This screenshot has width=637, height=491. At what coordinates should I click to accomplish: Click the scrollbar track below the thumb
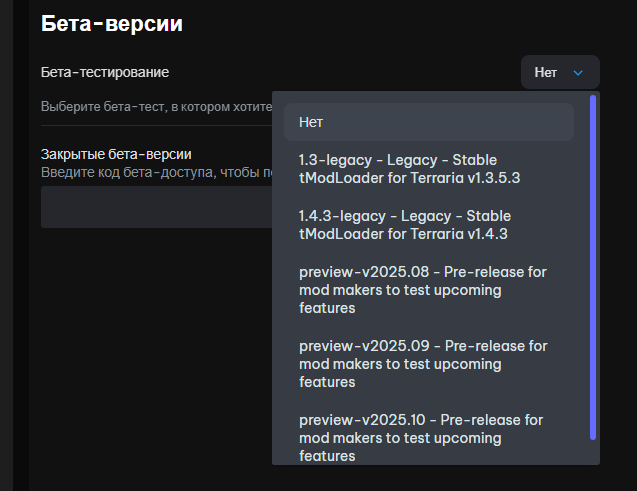pyautogui.click(x=593, y=452)
